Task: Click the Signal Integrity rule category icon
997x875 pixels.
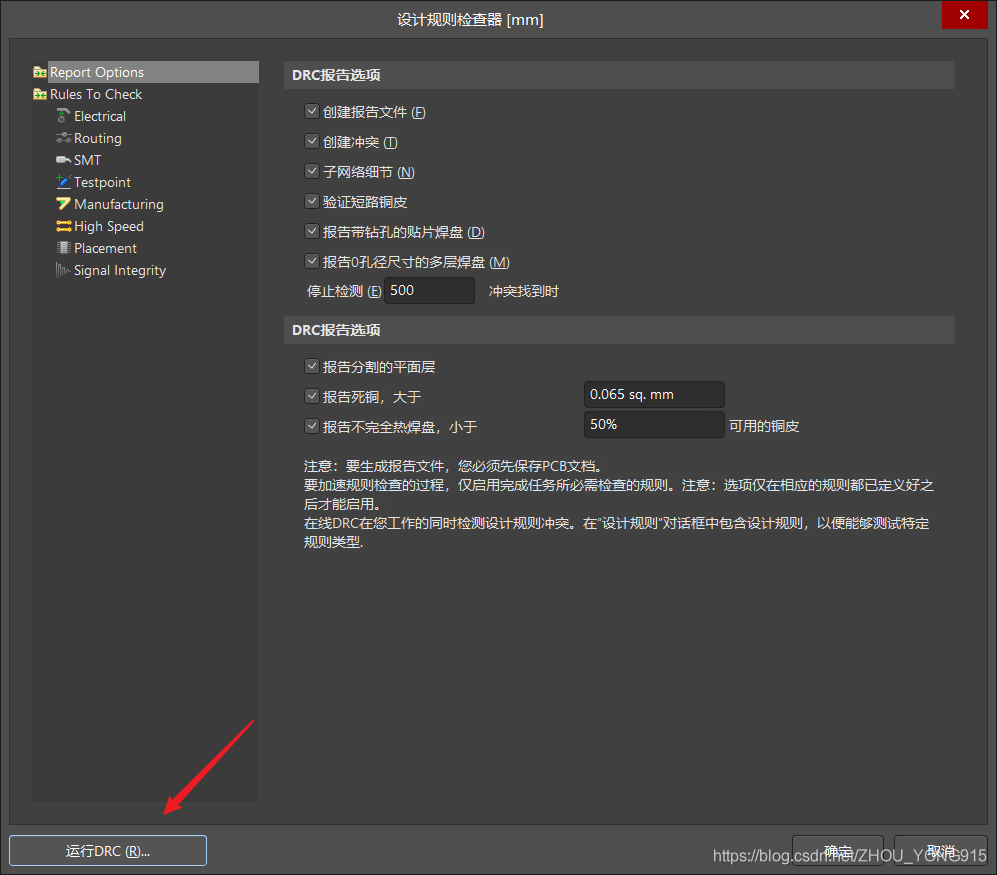Action: 64,270
